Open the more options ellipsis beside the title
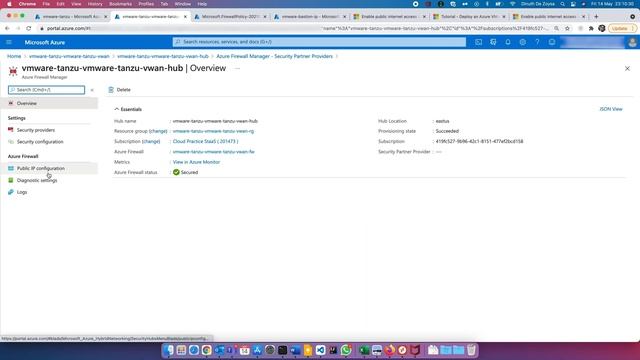Viewport: 640px width, 360px height. point(237,69)
